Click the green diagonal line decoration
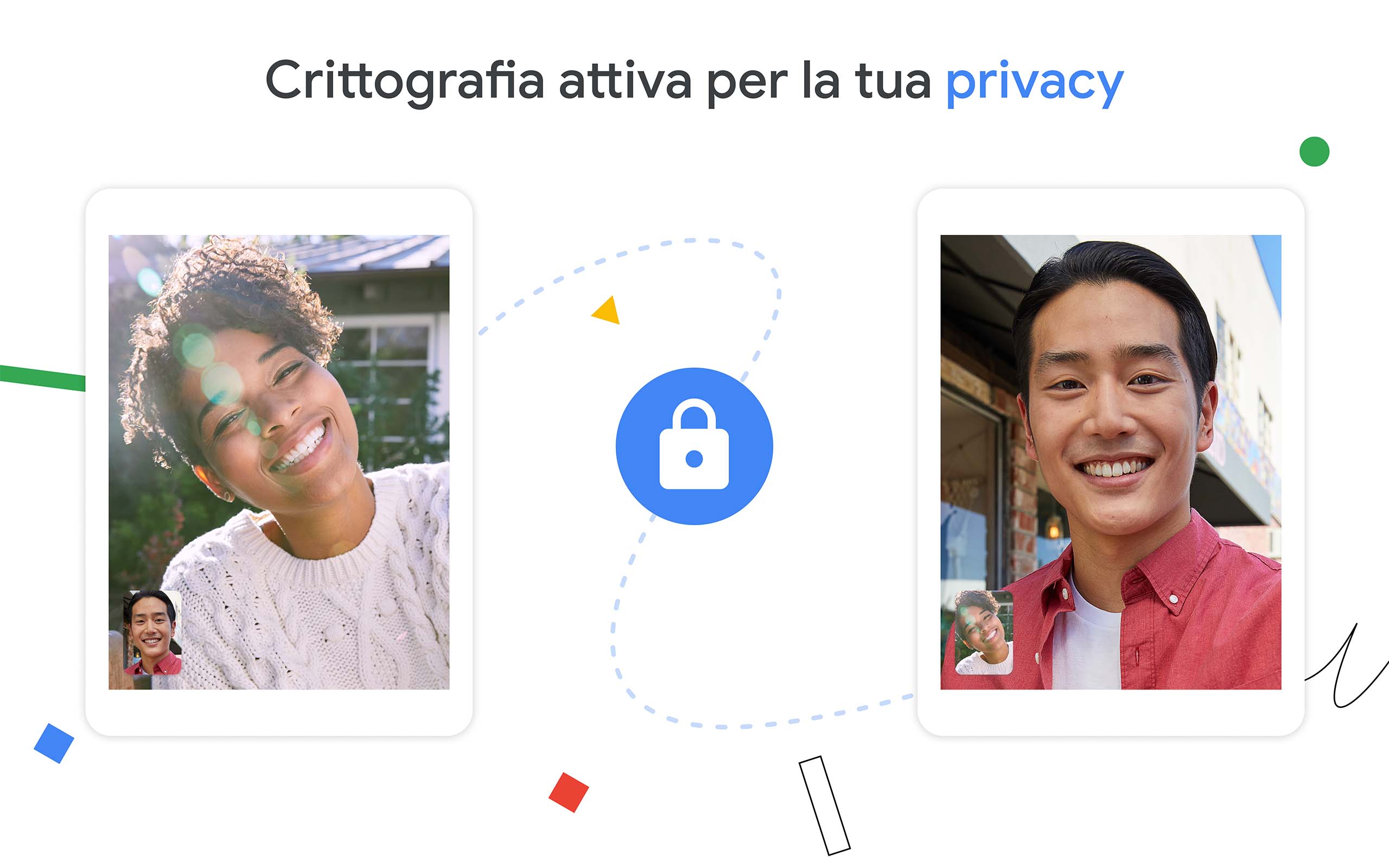 coord(42,378)
